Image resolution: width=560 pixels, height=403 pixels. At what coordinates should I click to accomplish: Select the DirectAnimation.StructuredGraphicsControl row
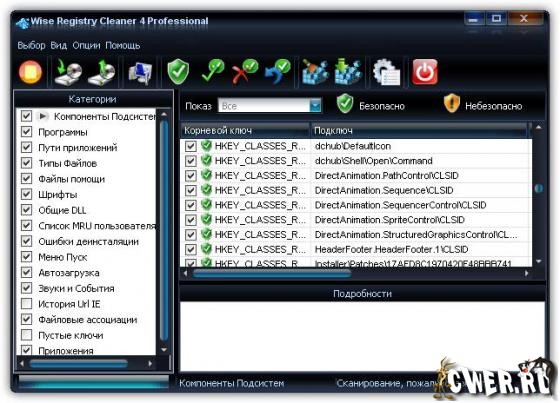tap(356, 234)
